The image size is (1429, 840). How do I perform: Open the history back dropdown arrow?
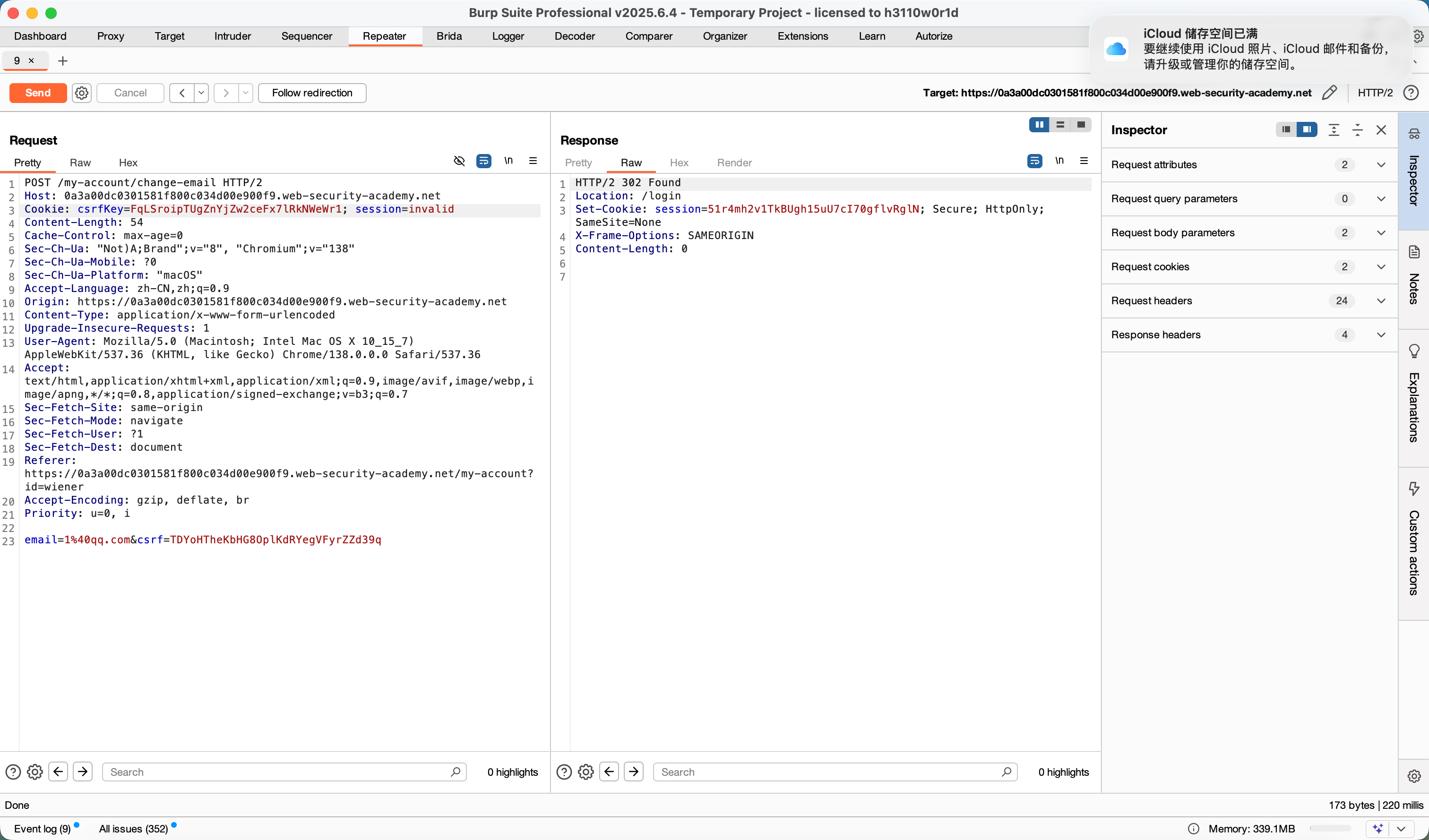(x=201, y=93)
